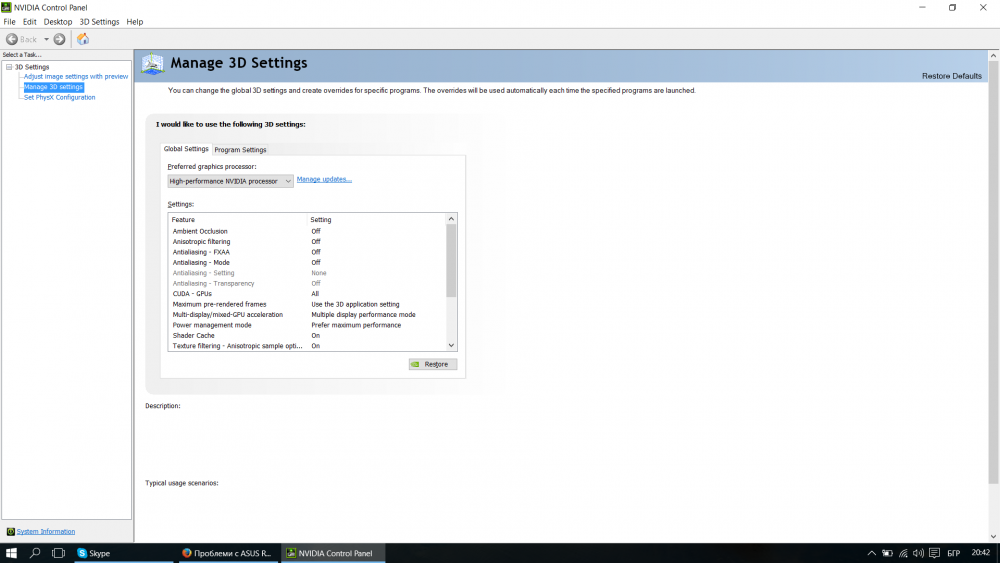The width and height of the screenshot is (1000, 563).
Task: Click 'Prefer maximum performance' setting value
Action: tap(356, 325)
